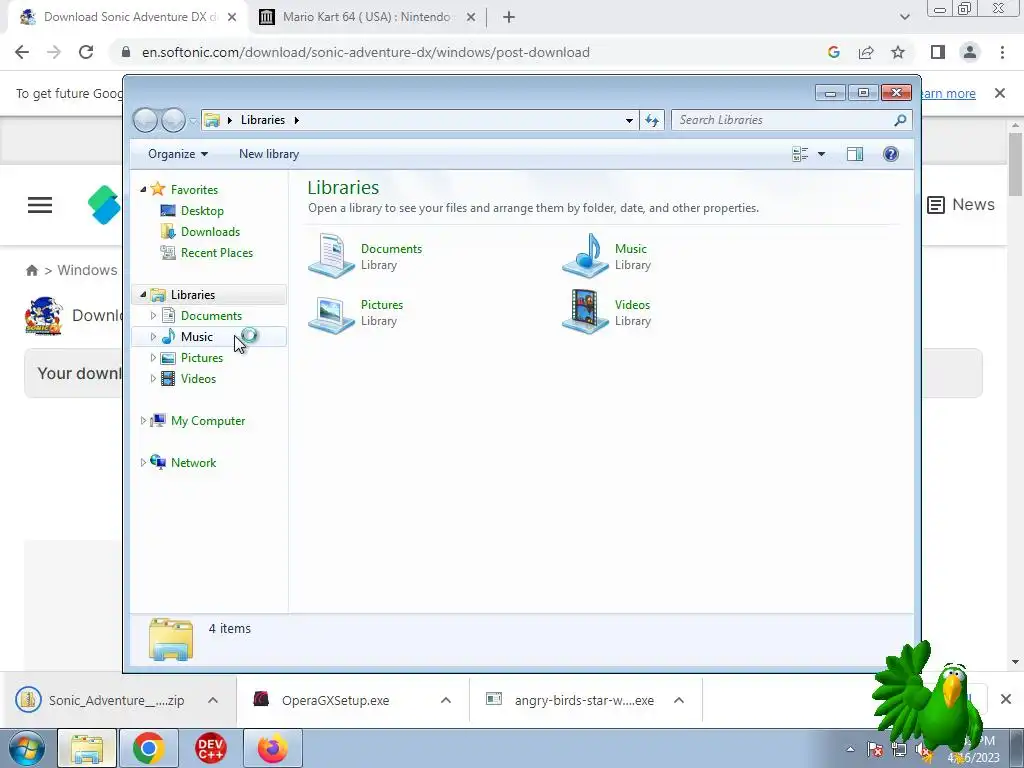Open Softonic hamburger menu

(40, 205)
